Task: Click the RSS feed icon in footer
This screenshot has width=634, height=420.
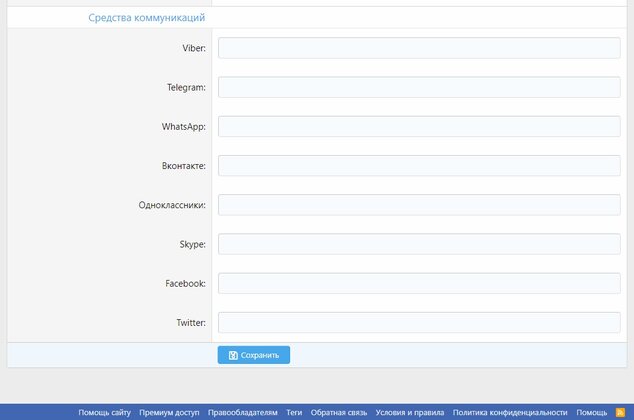Action: coord(620,412)
